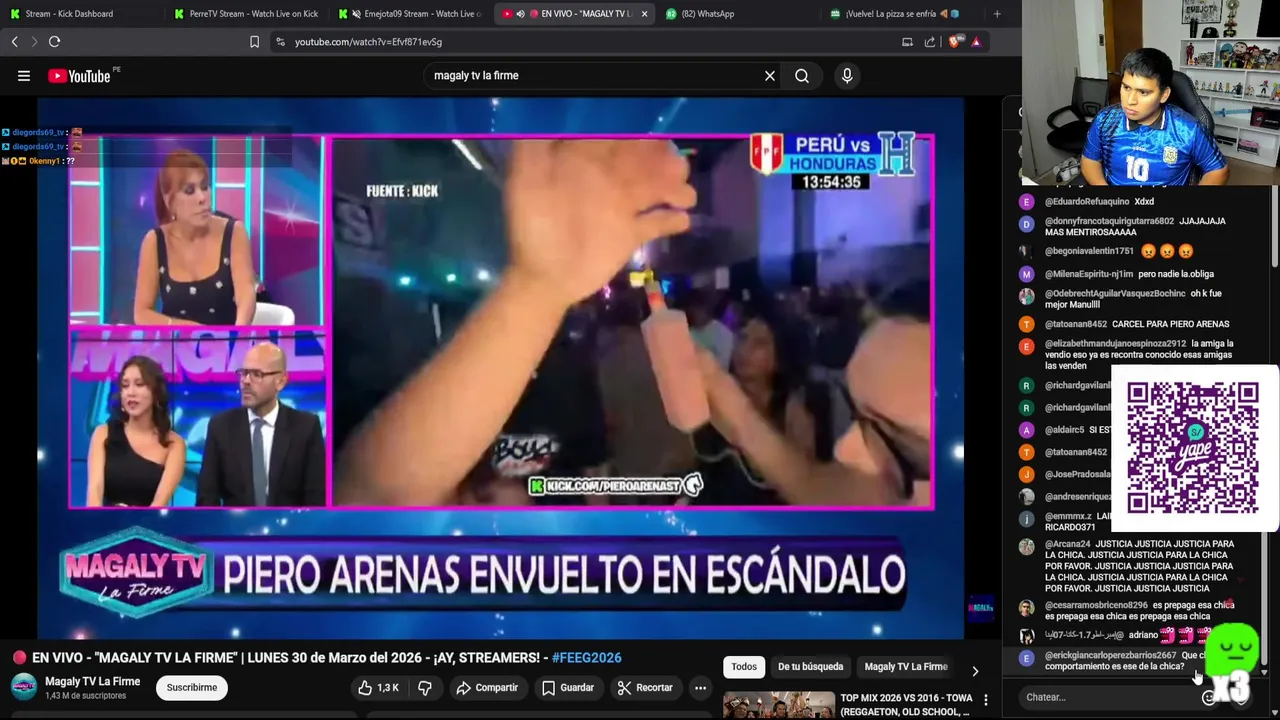This screenshot has width=1280, height=720.
Task: Go to YouTube home via logo
Action: pyautogui.click(x=80, y=76)
